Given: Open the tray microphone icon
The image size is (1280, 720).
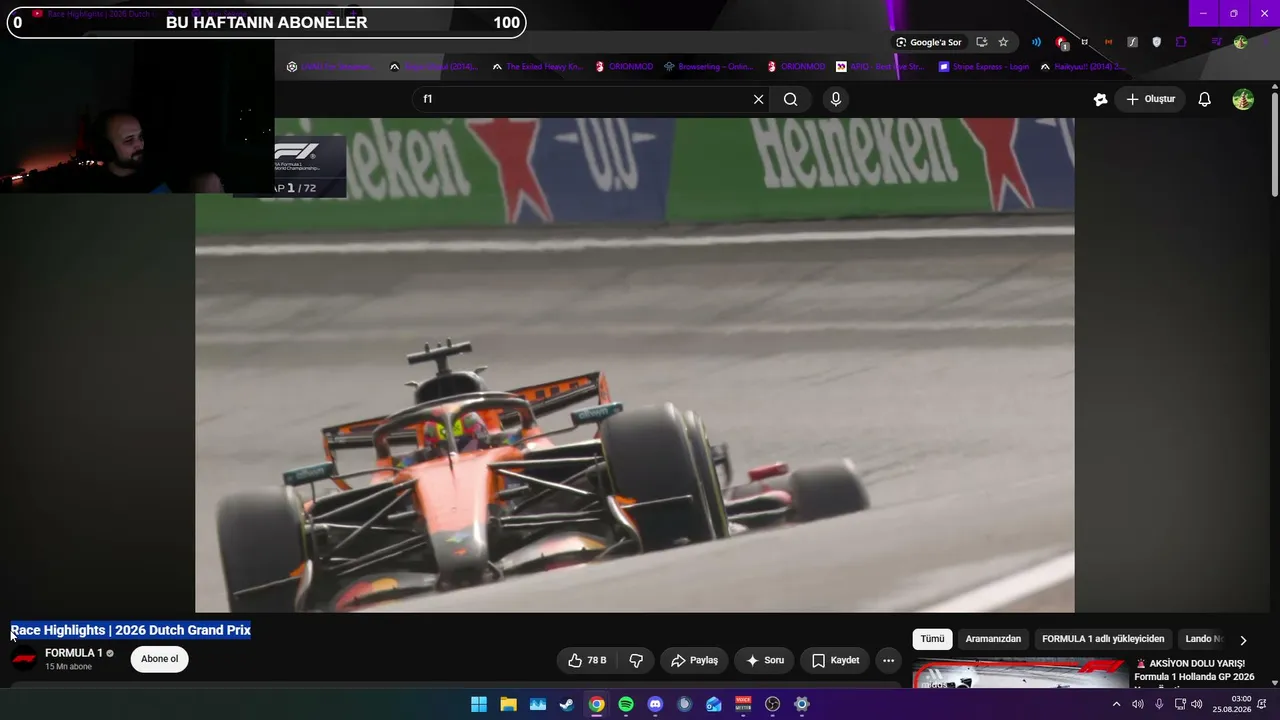Looking at the screenshot, I should 1159,704.
